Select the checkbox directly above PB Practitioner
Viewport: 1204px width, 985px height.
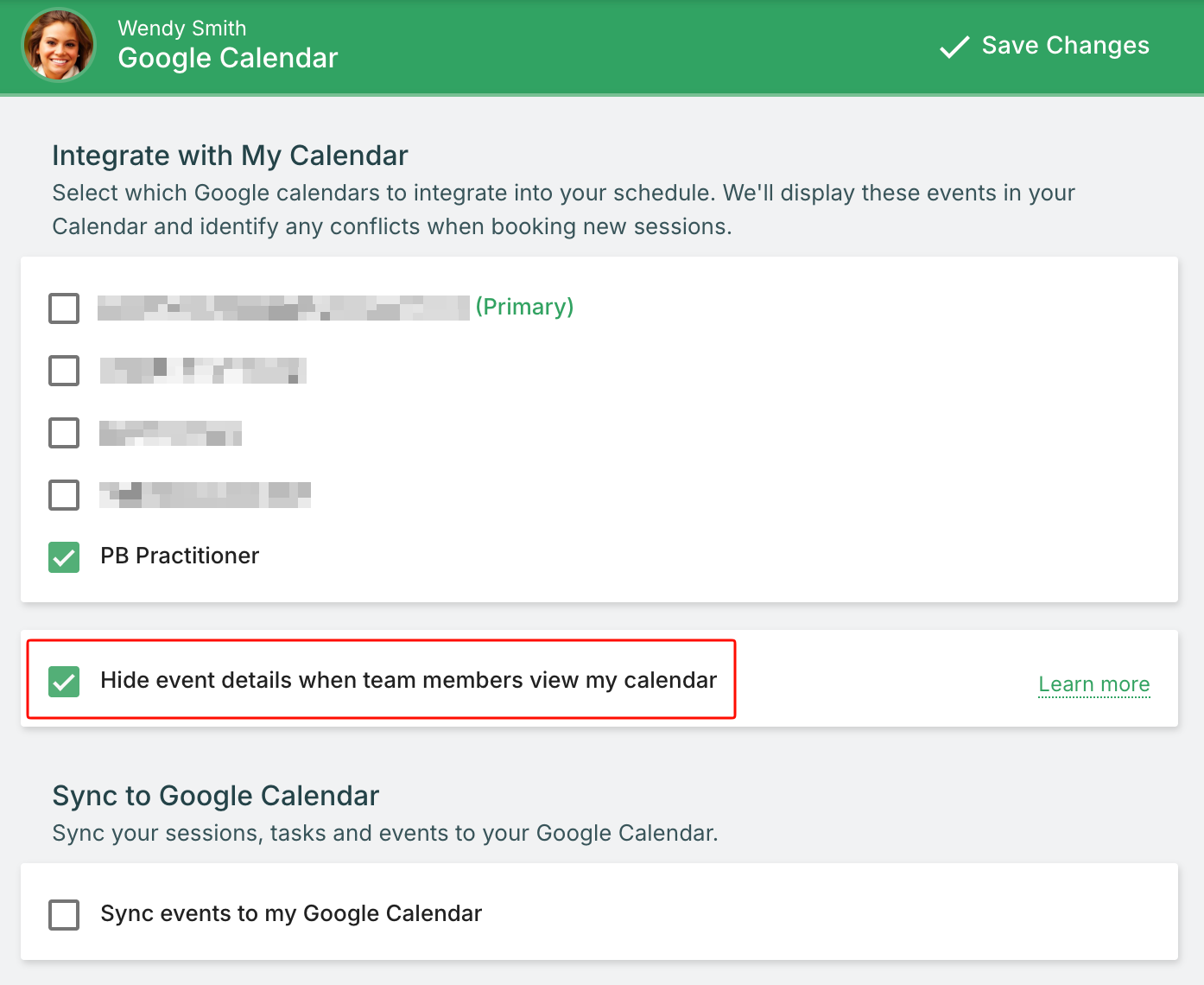64,495
